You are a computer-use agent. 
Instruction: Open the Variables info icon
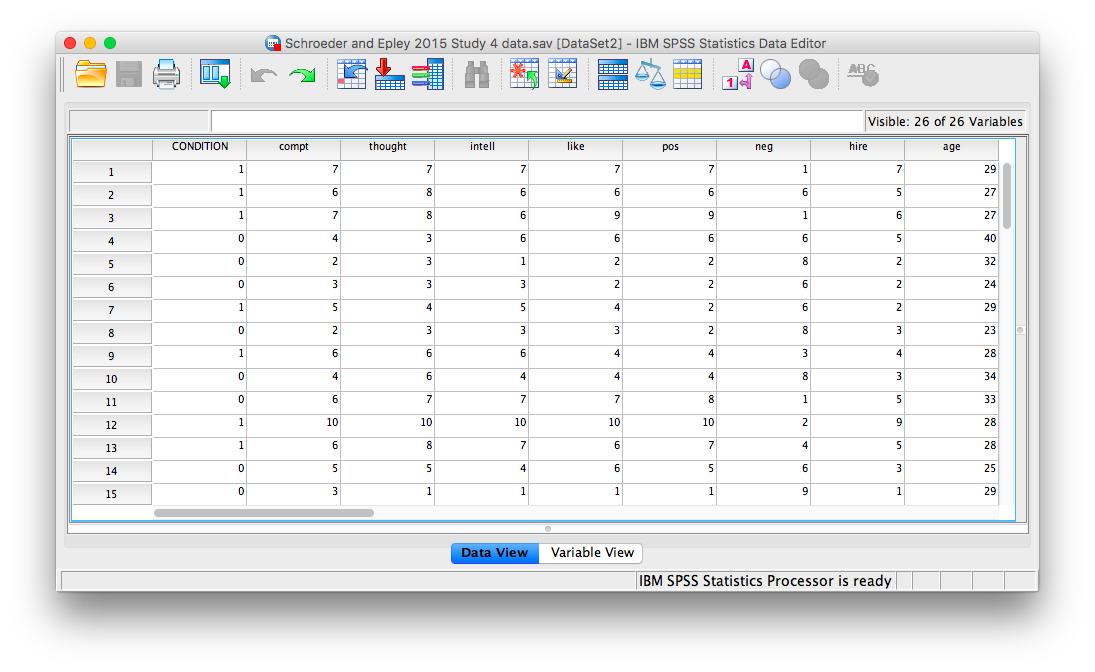pyautogui.click(x=427, y=74)
